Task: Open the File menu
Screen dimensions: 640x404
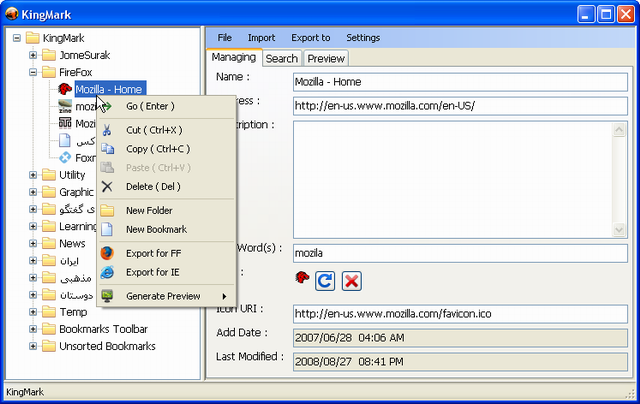Action: (x=224, y=38)
